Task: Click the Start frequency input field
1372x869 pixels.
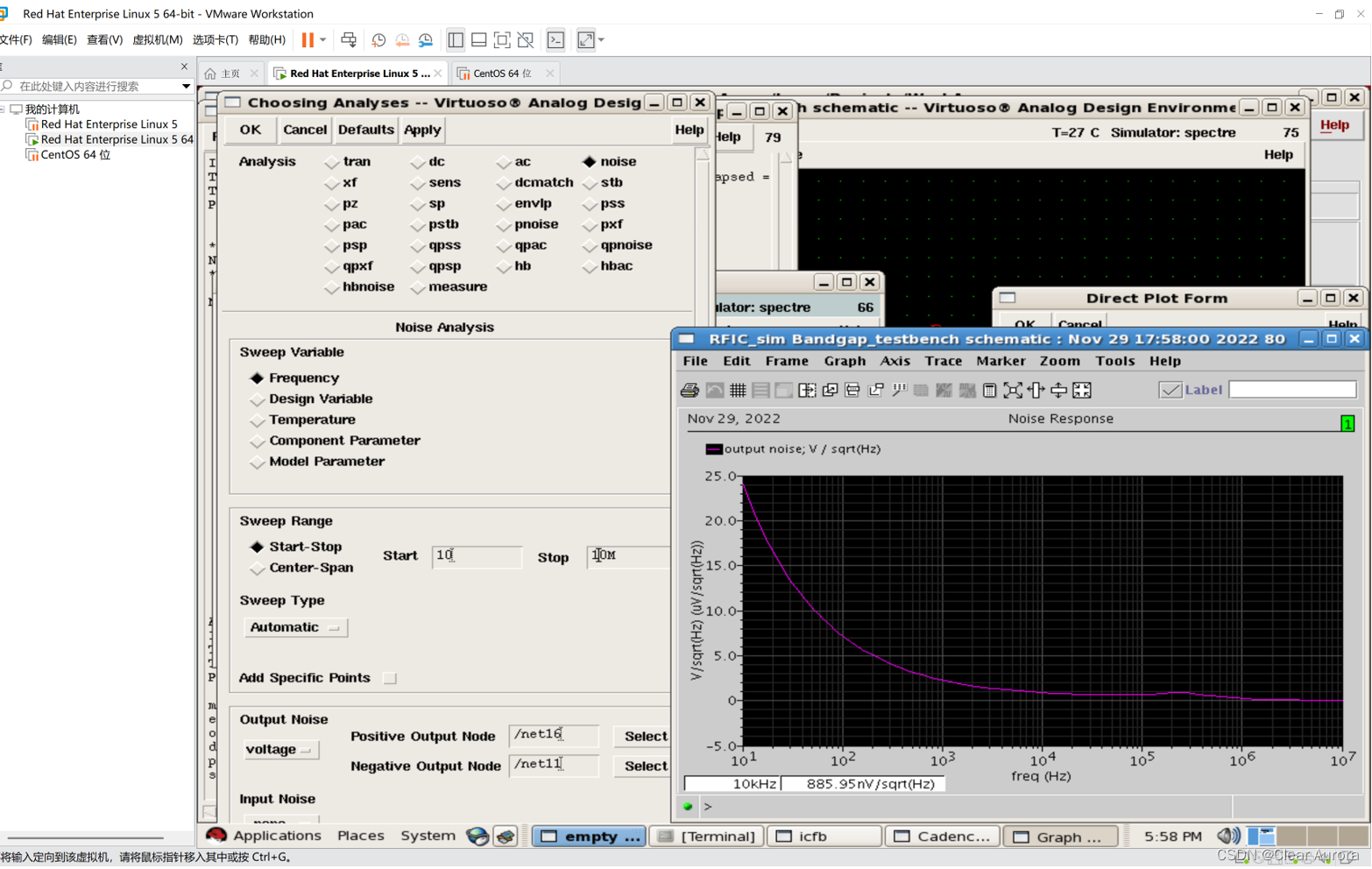Action: pos(477,556)
